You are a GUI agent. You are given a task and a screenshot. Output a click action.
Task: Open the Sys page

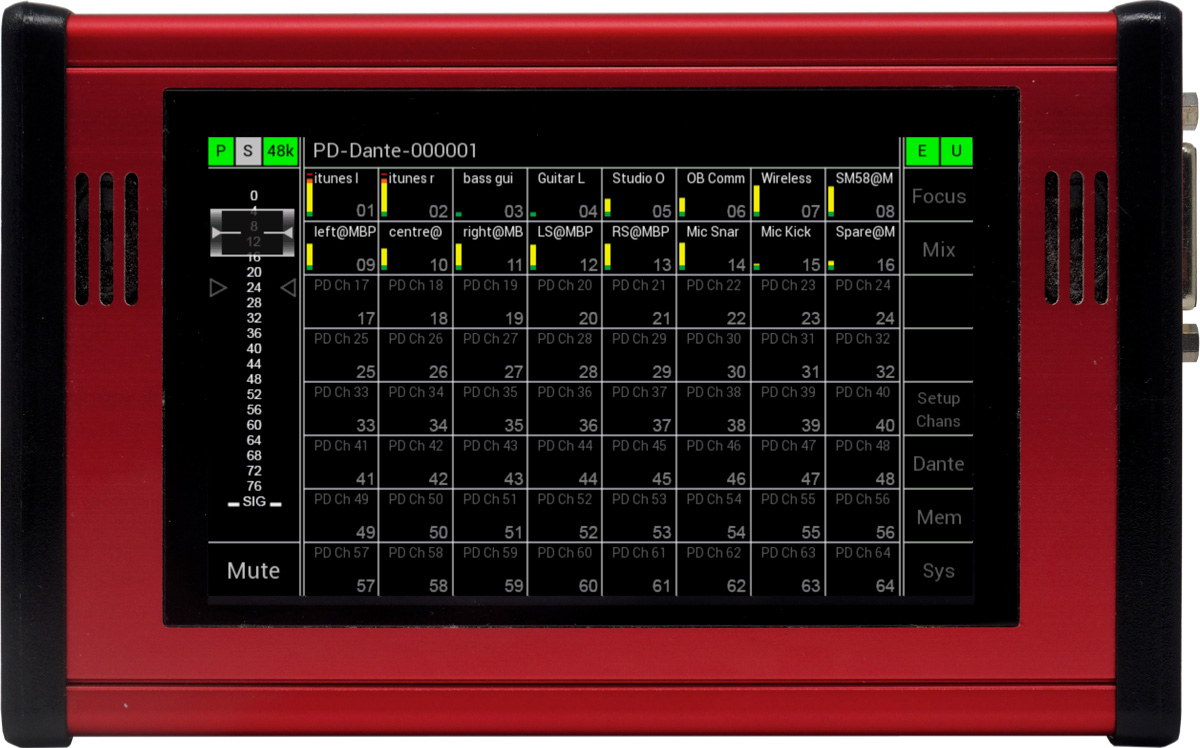tap(938, 571)
